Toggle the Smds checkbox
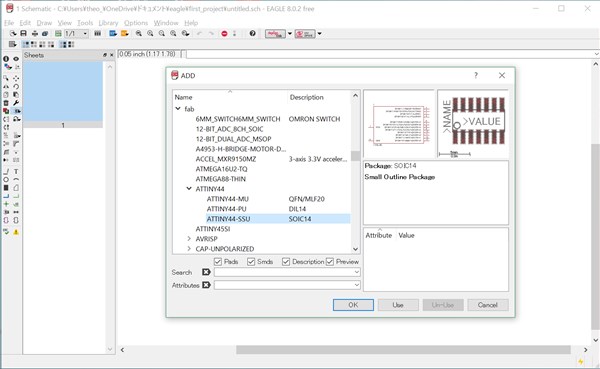This screenshot has width=600, height=369. coord(251,261)
